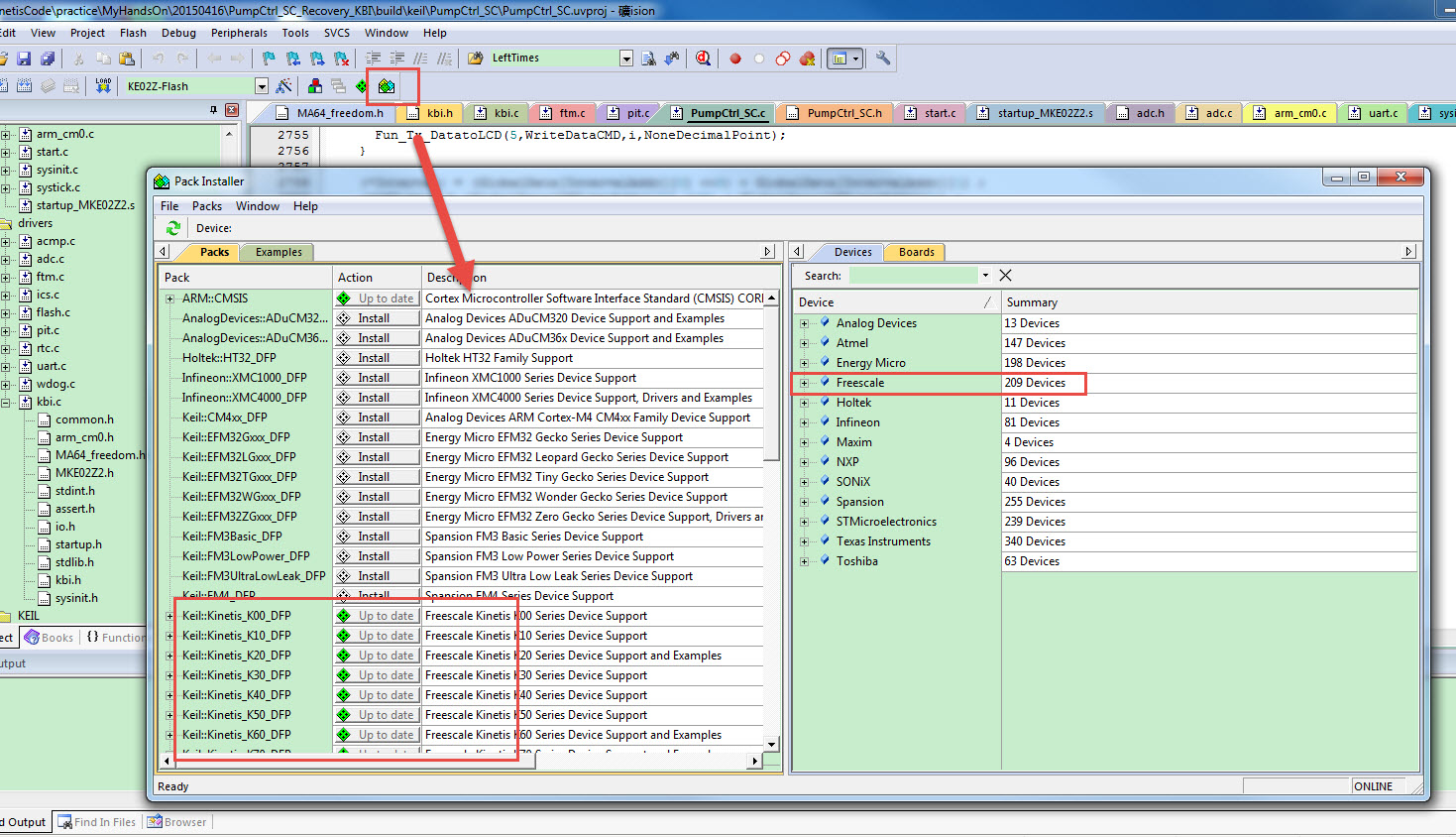Image resolution: width=1456 pixels, height=837 pixels.
Task: Install the Keil::CM4xx_DFP pack
Action: coord(377,418)
